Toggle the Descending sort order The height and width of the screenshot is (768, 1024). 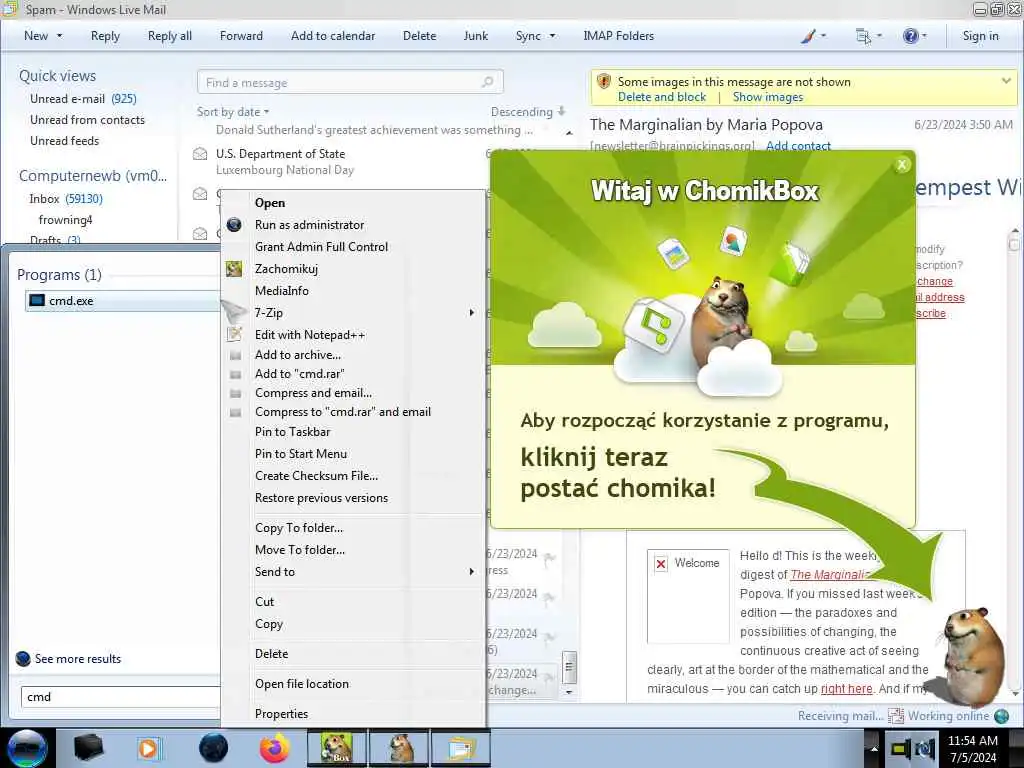(528, 112)
